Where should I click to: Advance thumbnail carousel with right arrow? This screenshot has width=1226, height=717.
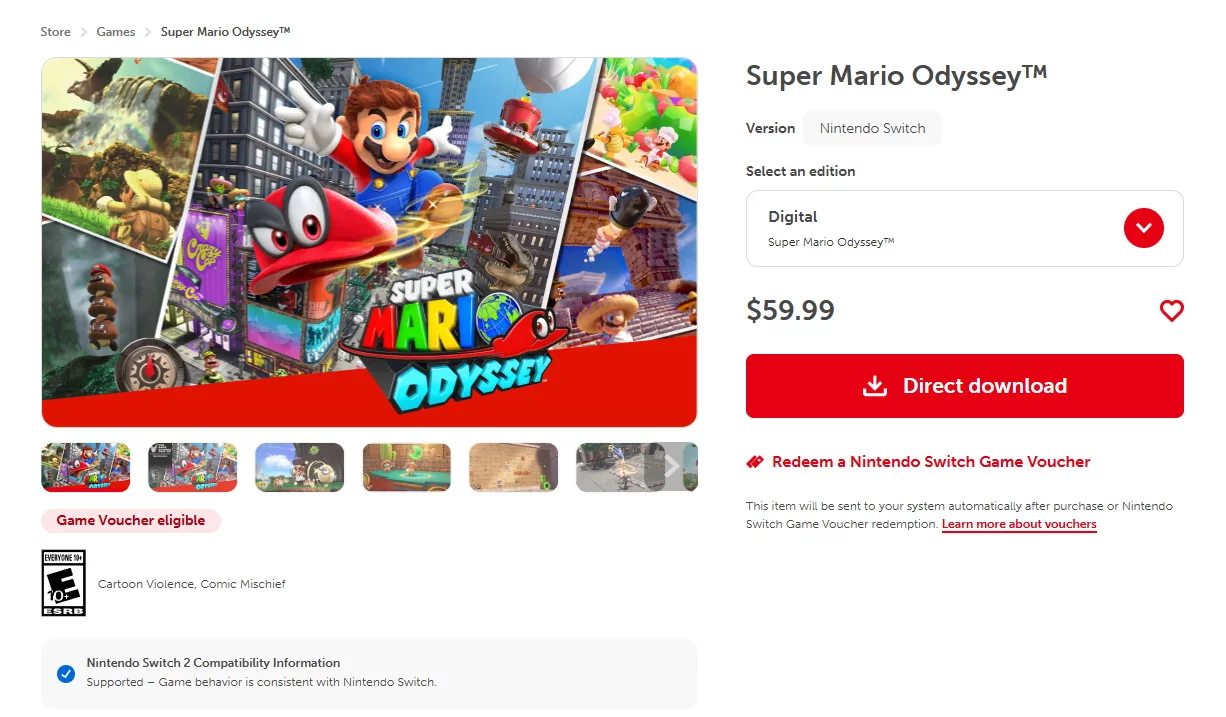tap(673, 467)
